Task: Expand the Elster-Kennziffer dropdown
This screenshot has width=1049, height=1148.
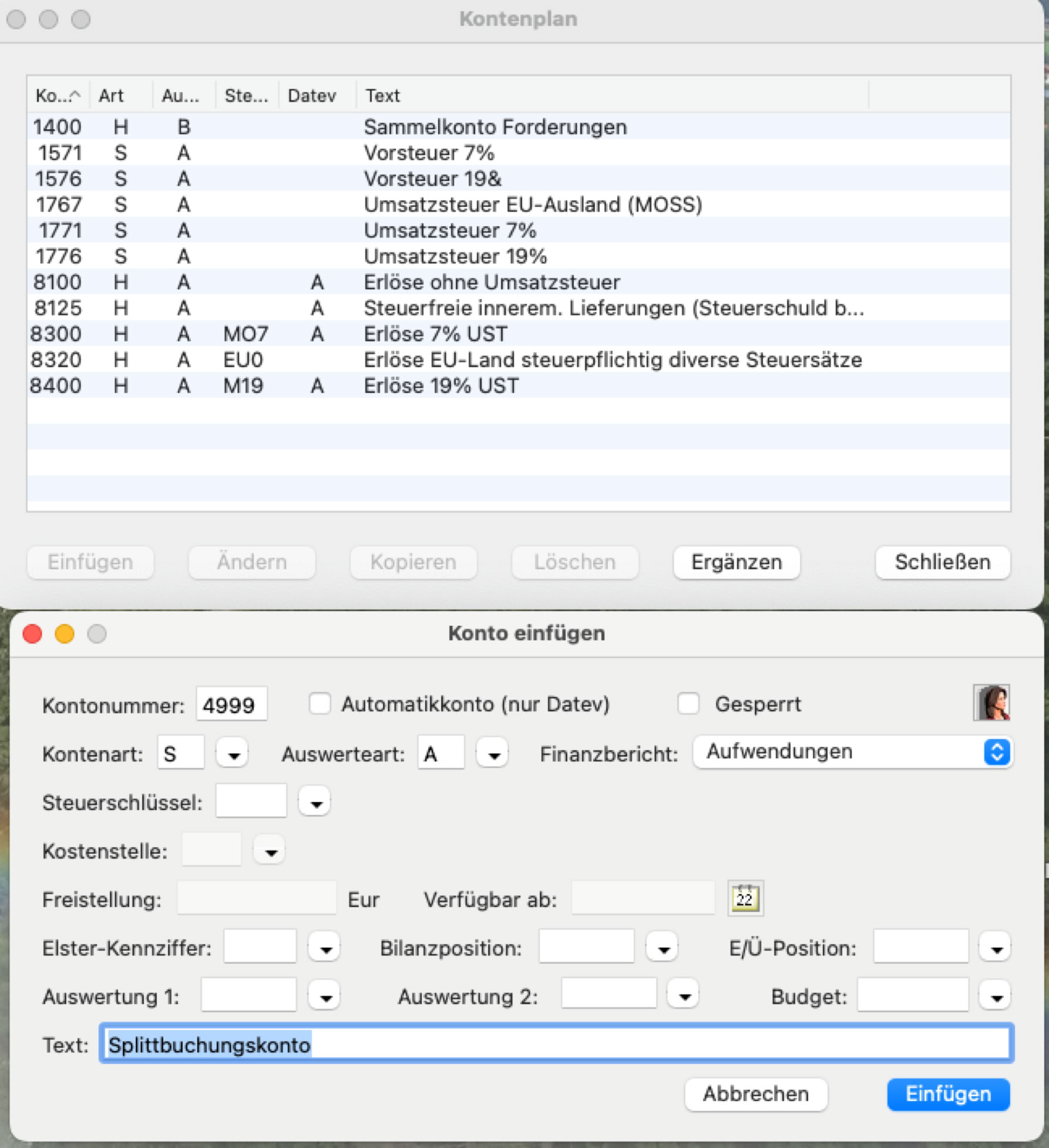Action: click(x=325, y=948)
